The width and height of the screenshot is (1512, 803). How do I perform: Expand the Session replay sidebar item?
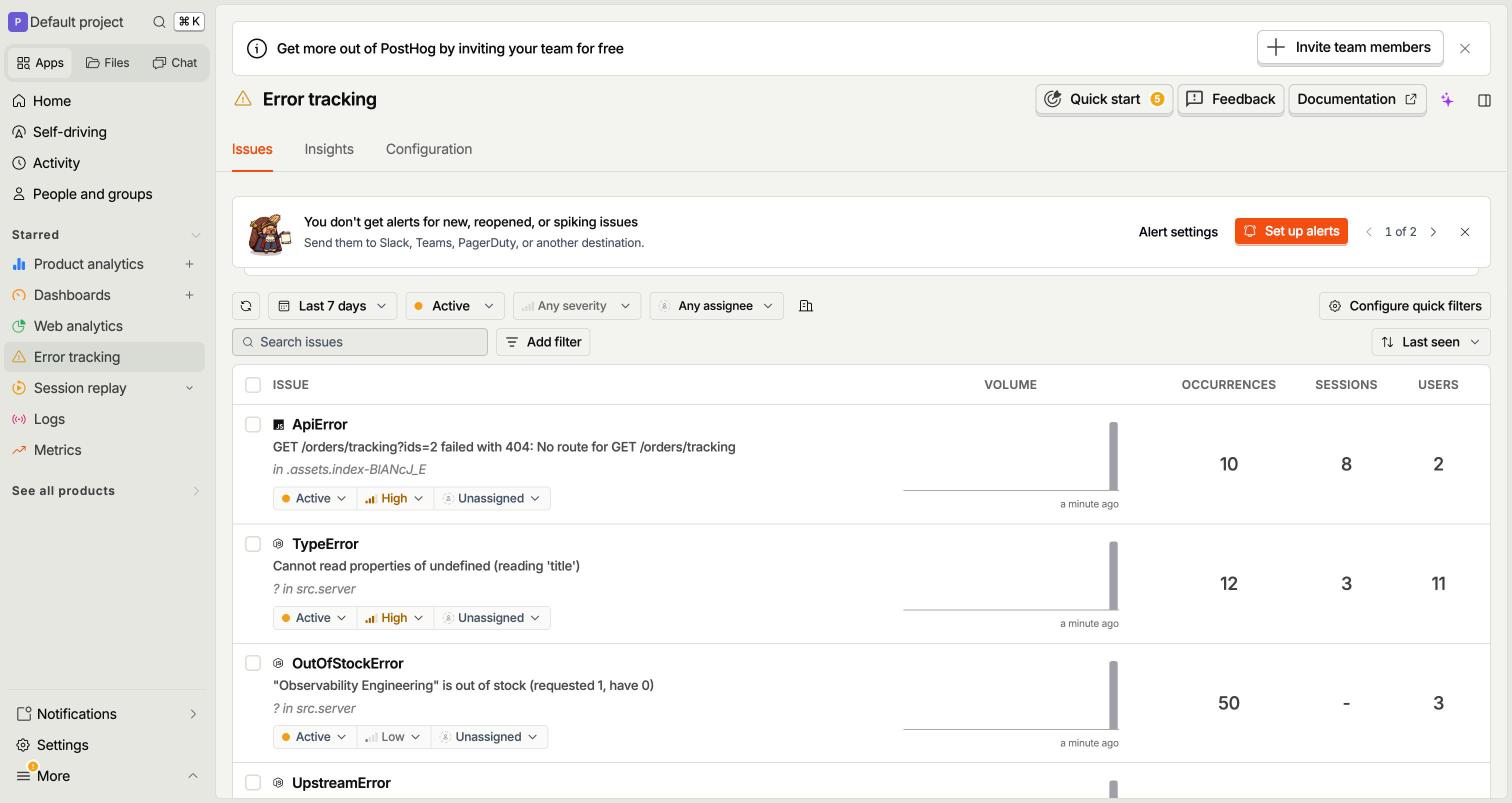[189, 388]
